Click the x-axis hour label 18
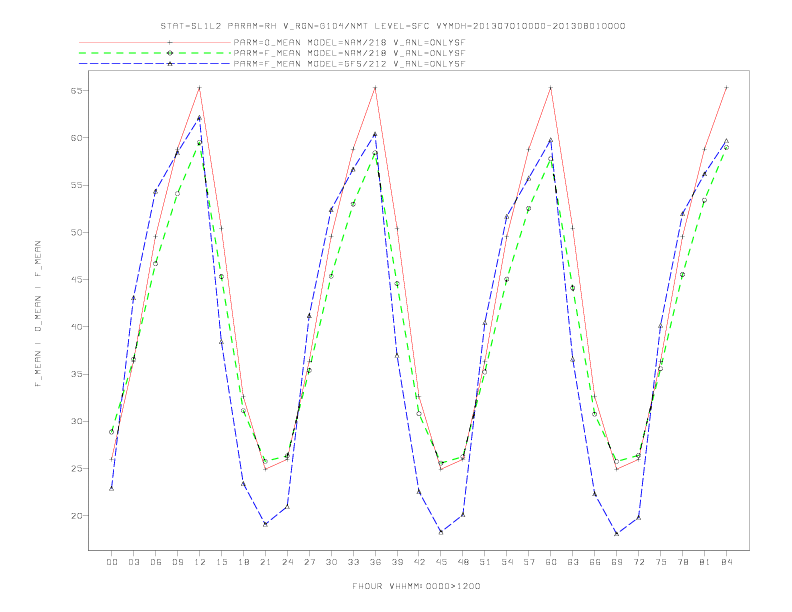 click(x=243, y=562)
